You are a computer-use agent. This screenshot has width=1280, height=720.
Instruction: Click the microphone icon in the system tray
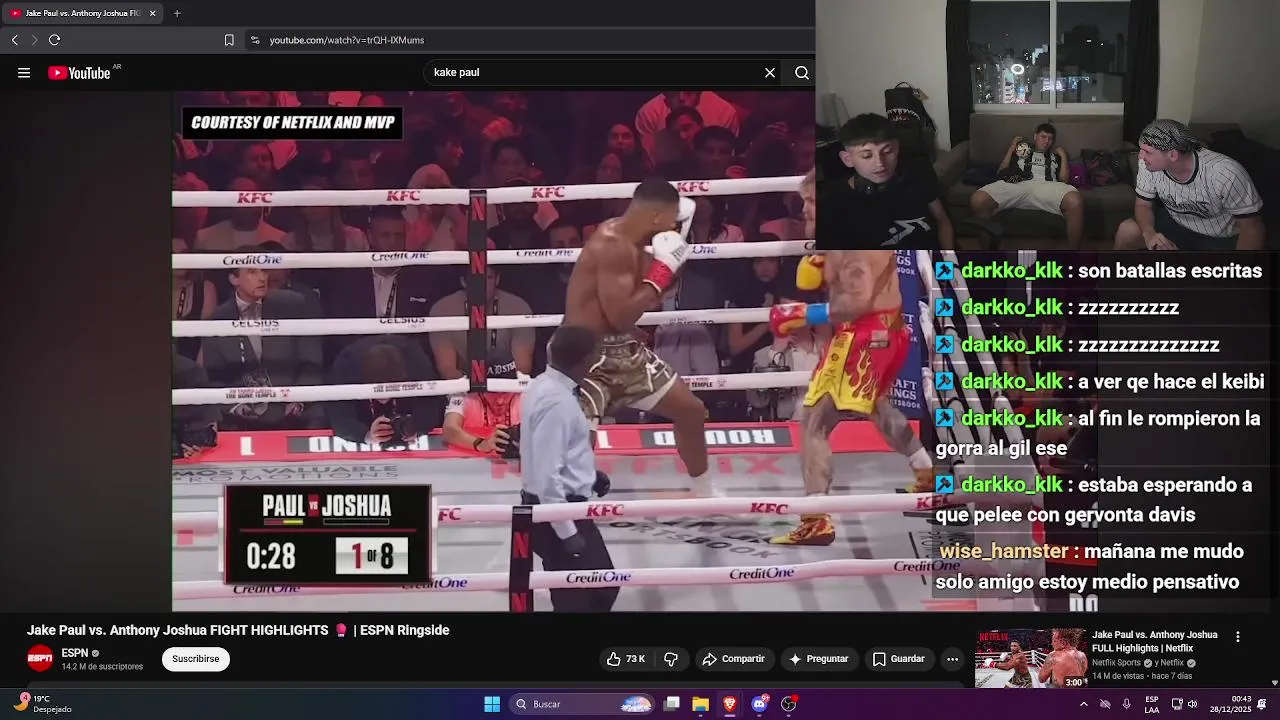[1126, 704]
